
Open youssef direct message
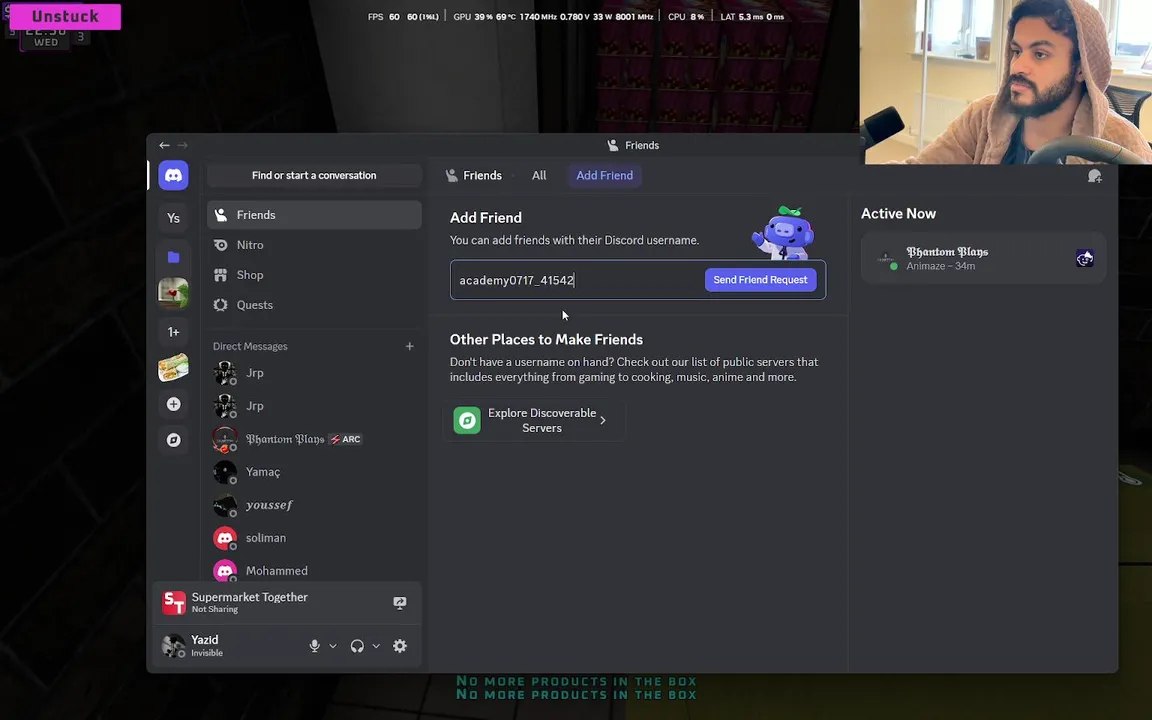[x=314, y=505]
